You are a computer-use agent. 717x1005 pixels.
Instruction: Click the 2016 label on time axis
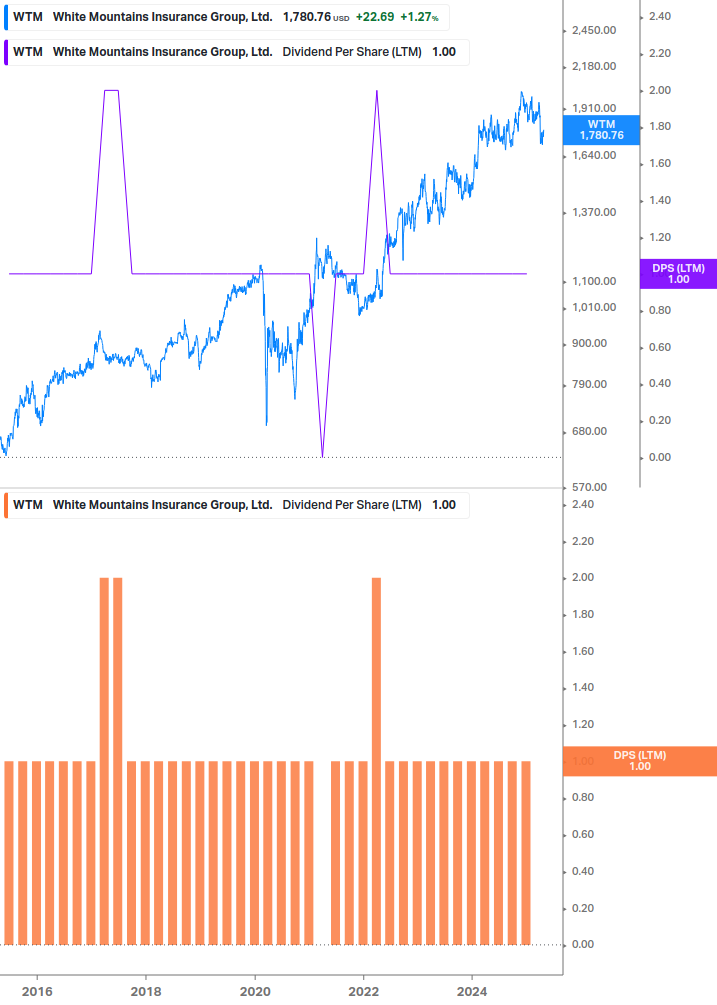(x=37, y=992)
